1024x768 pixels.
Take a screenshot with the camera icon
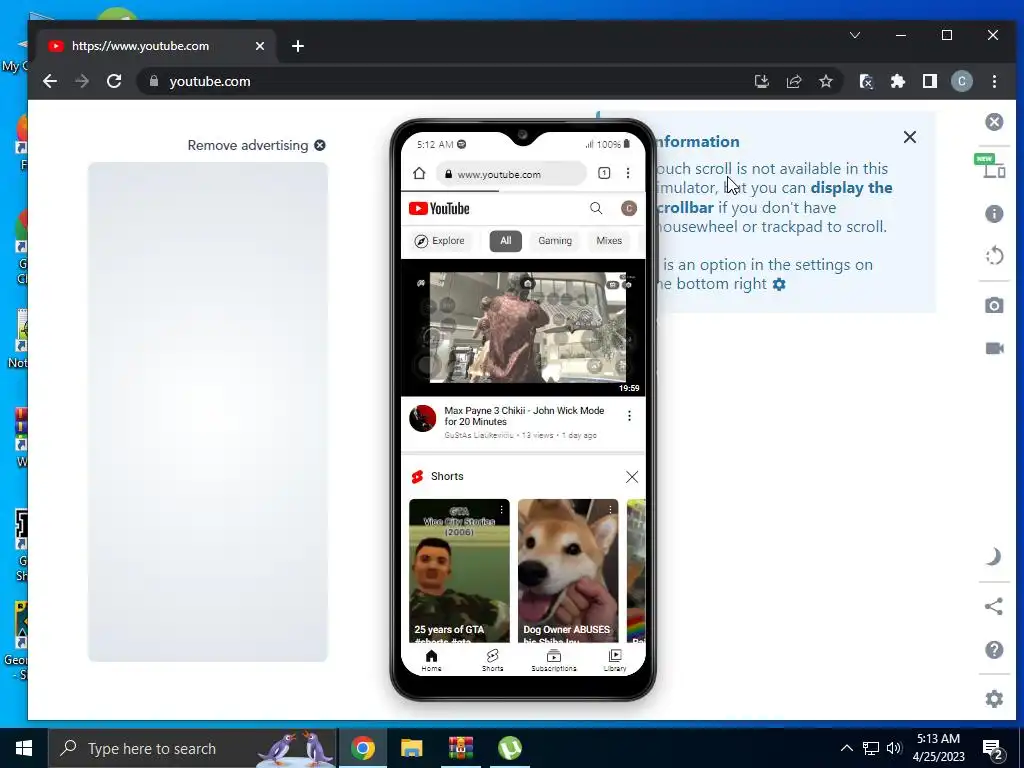point(994,305)
